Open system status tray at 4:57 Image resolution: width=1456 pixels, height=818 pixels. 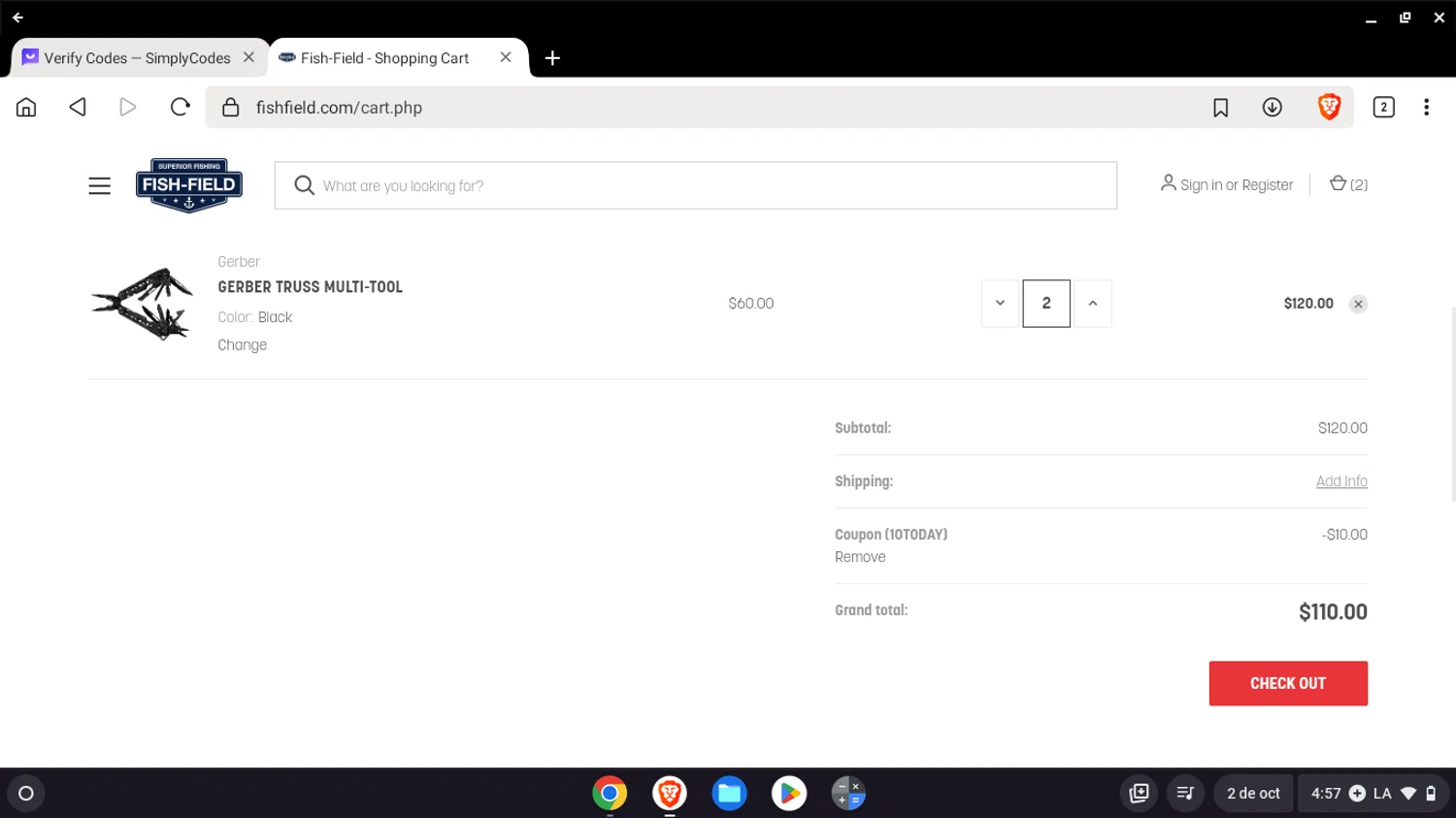pyautogui.click(x=1373, y=794)
